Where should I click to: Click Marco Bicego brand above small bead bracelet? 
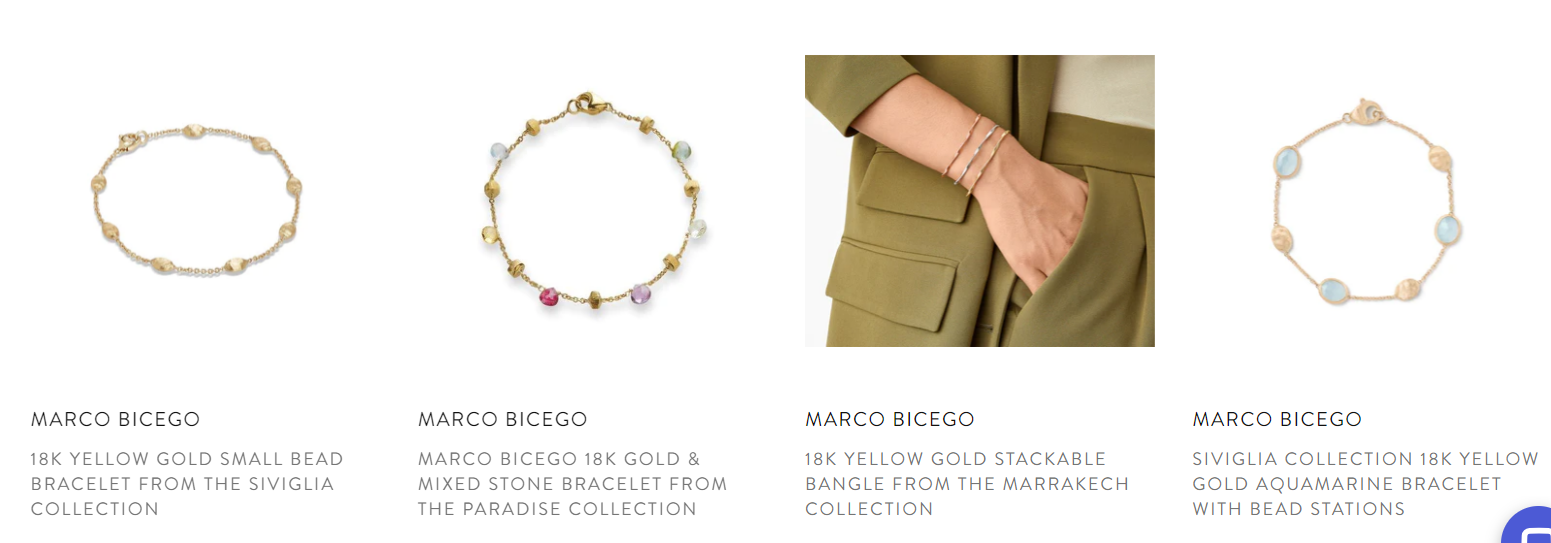click(115, 419)
